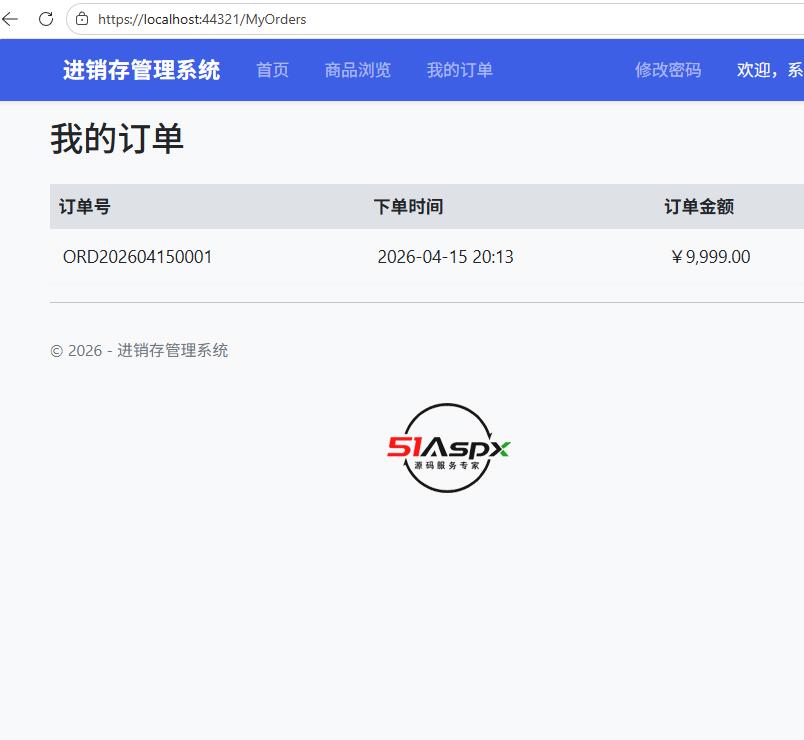804x740 pixels.
Task: Click order time 2026-04-15 20:13
Action: click(x=445, y=256)
